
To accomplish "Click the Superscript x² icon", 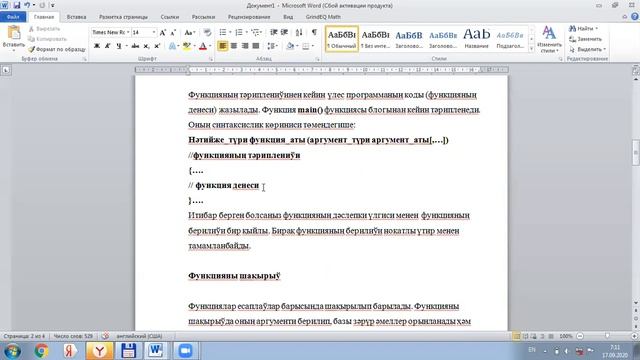I will coord(157,46).
